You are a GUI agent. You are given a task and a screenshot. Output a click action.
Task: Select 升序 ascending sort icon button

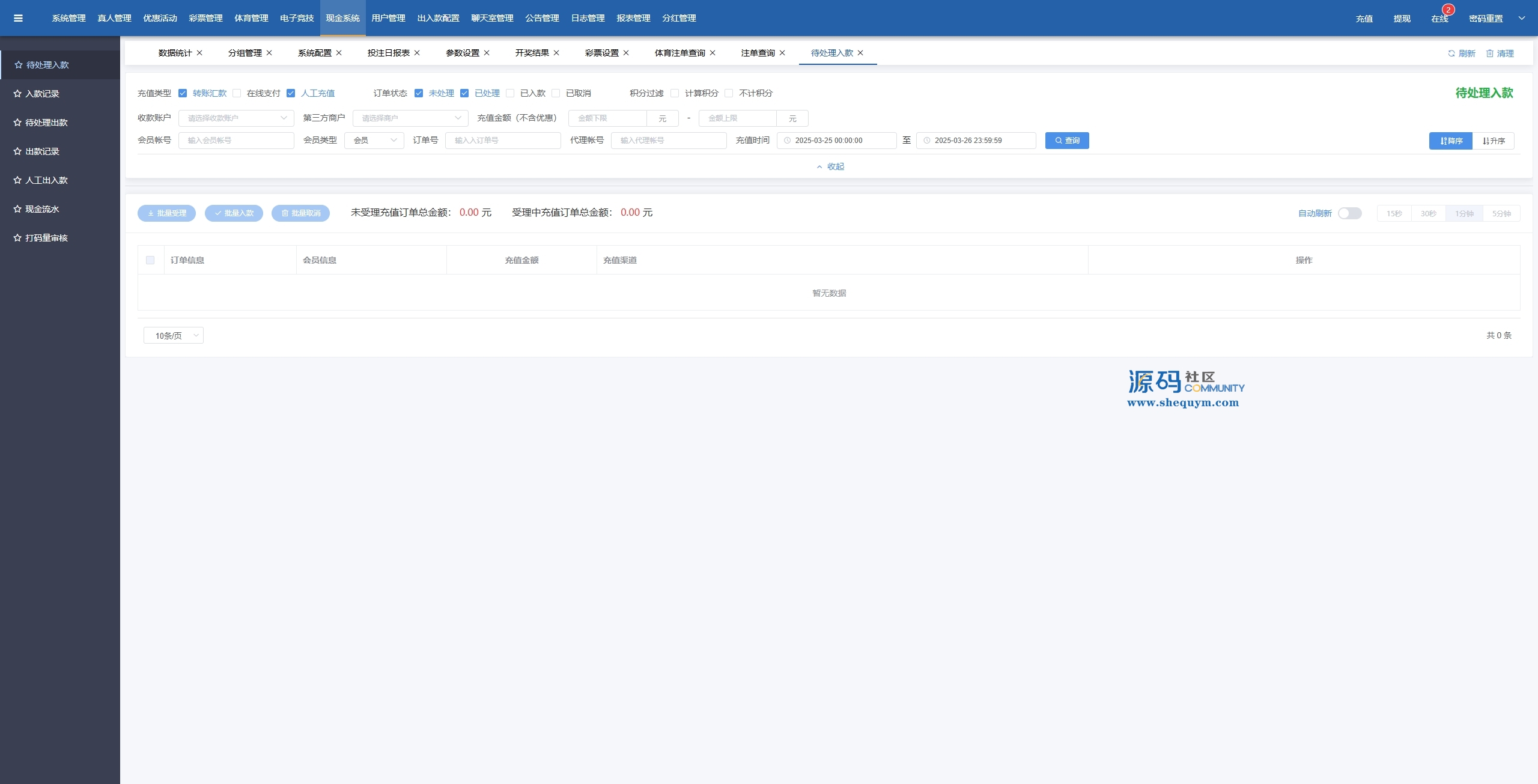tap(1494, 141)
